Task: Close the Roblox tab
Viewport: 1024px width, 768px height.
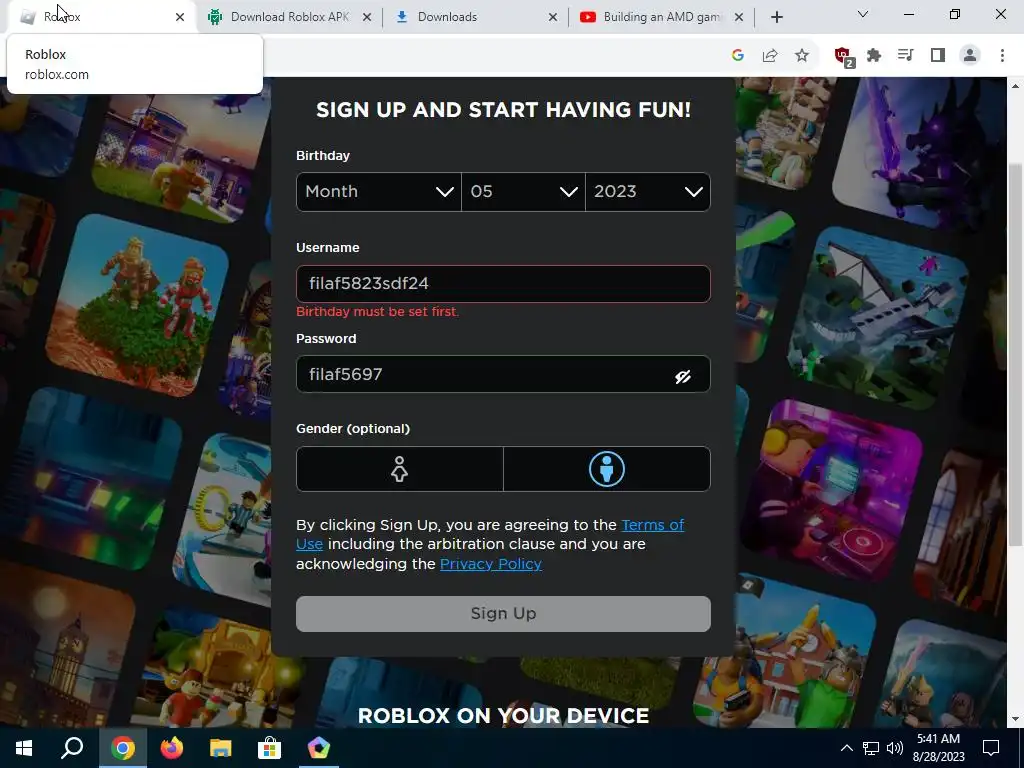Action: click(180, 18)
